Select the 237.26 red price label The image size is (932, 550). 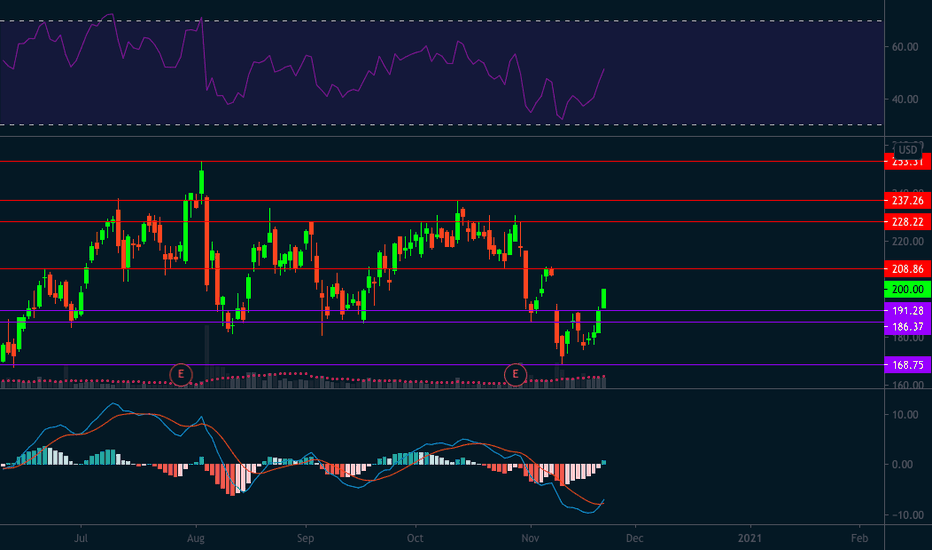[x=908, y=200]
